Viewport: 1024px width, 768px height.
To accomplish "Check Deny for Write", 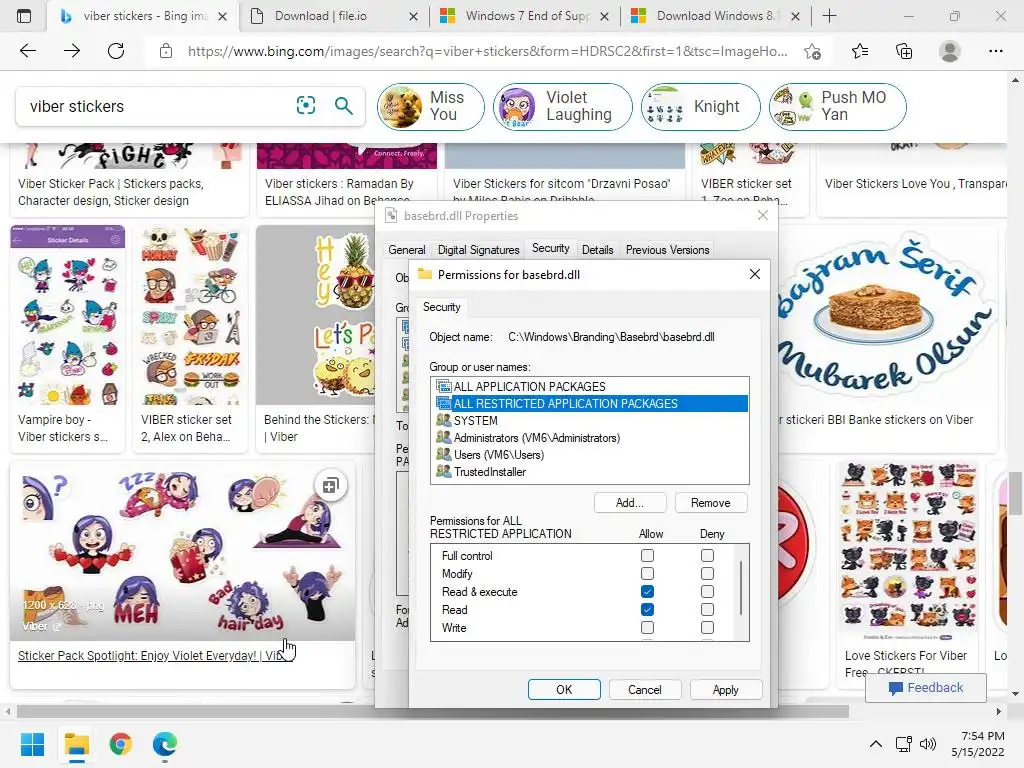I will (707, 628).
